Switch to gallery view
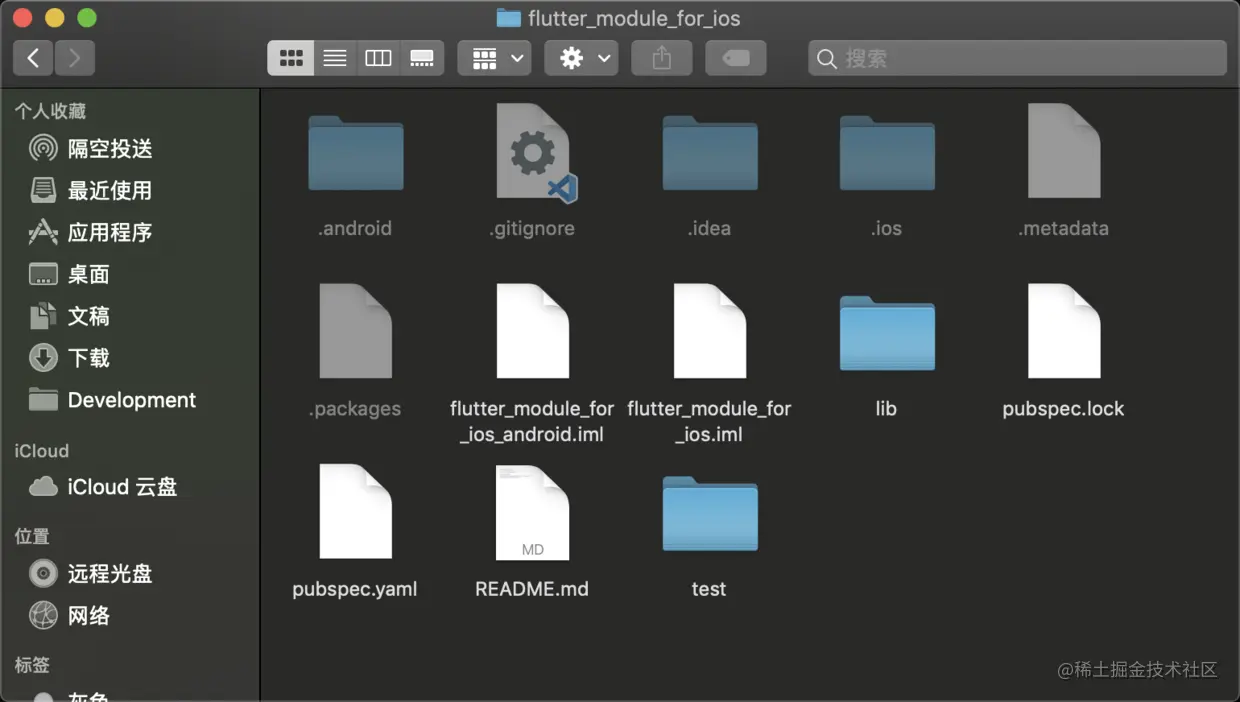 click(x=422, y=58)
